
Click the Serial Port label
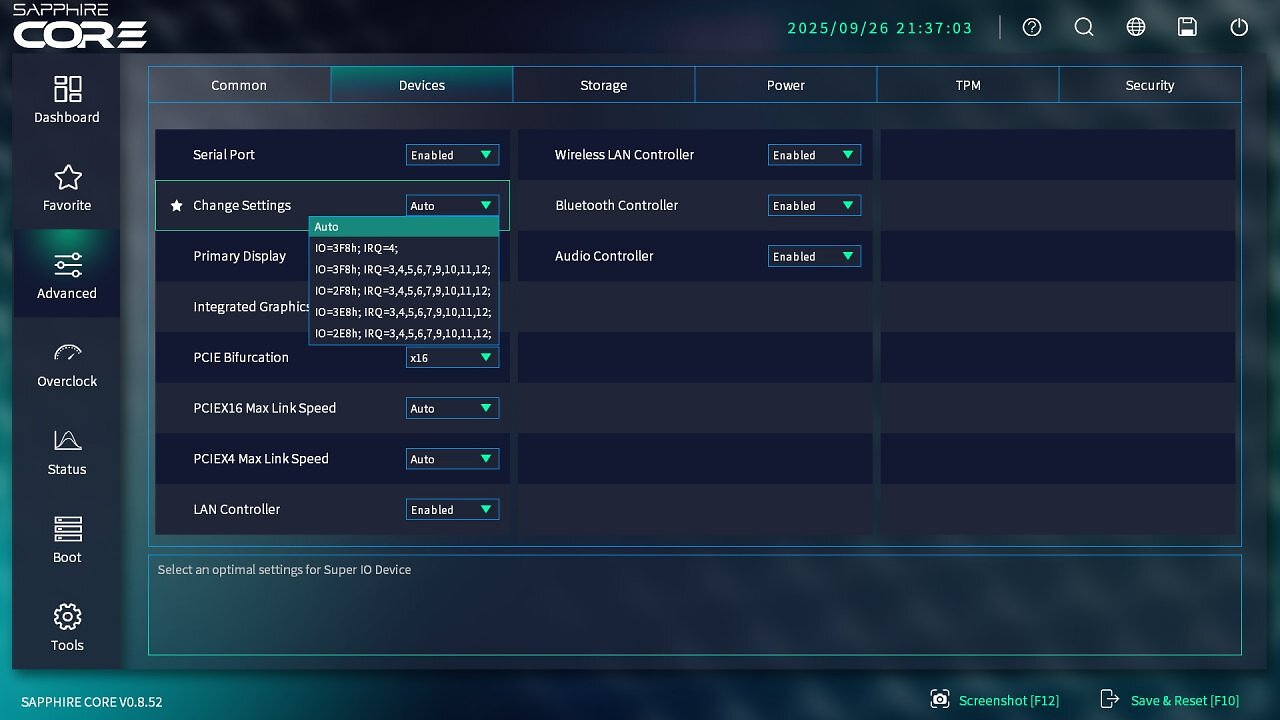[x=224, y=155]
